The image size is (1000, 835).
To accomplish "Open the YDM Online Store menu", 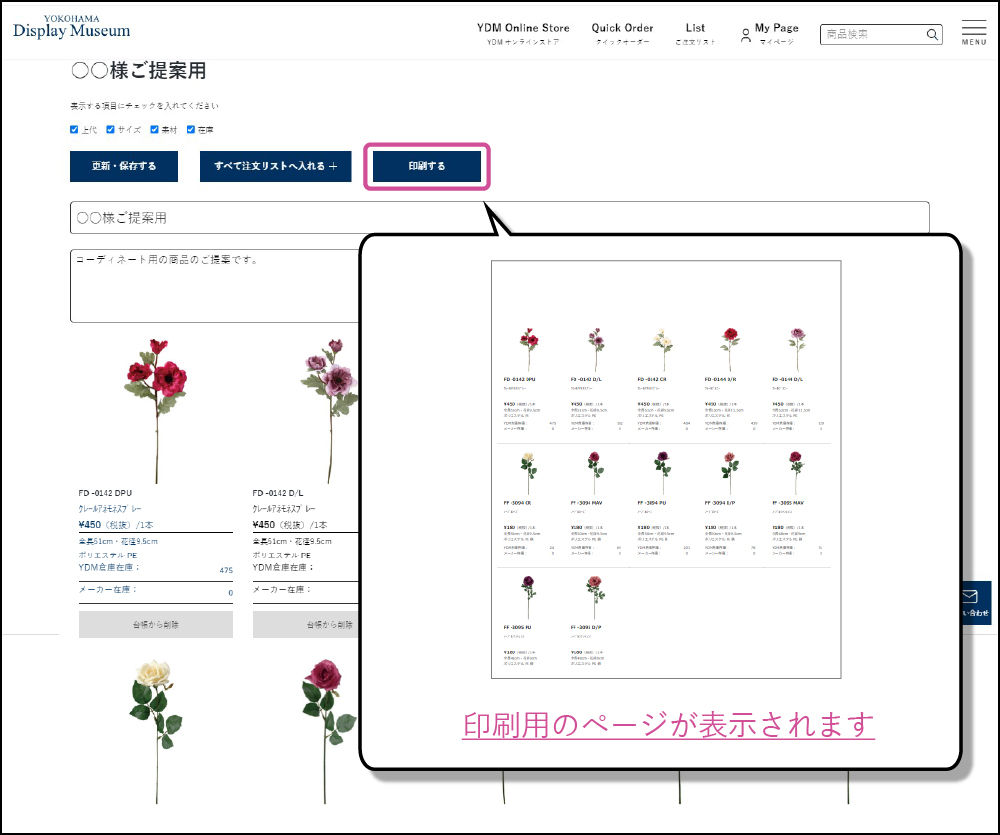I will [x=523, y=34].
